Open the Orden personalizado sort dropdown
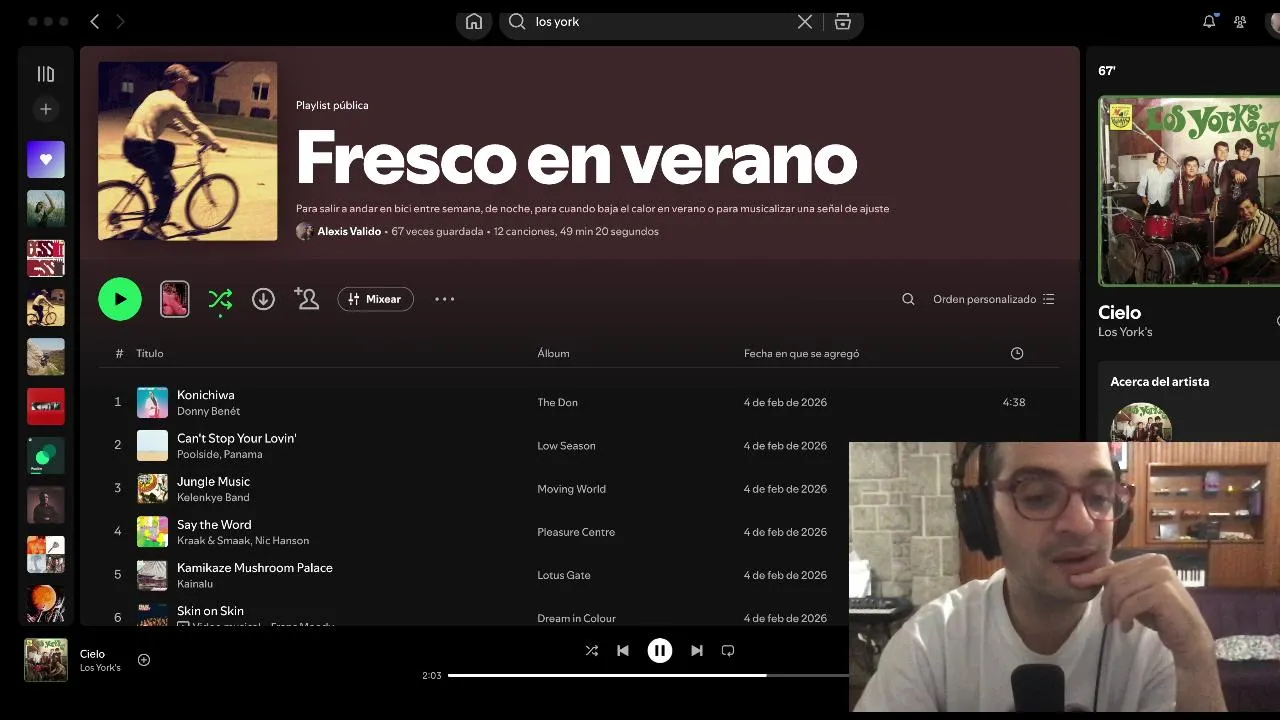1280x720 pixels. coord(994,299)
